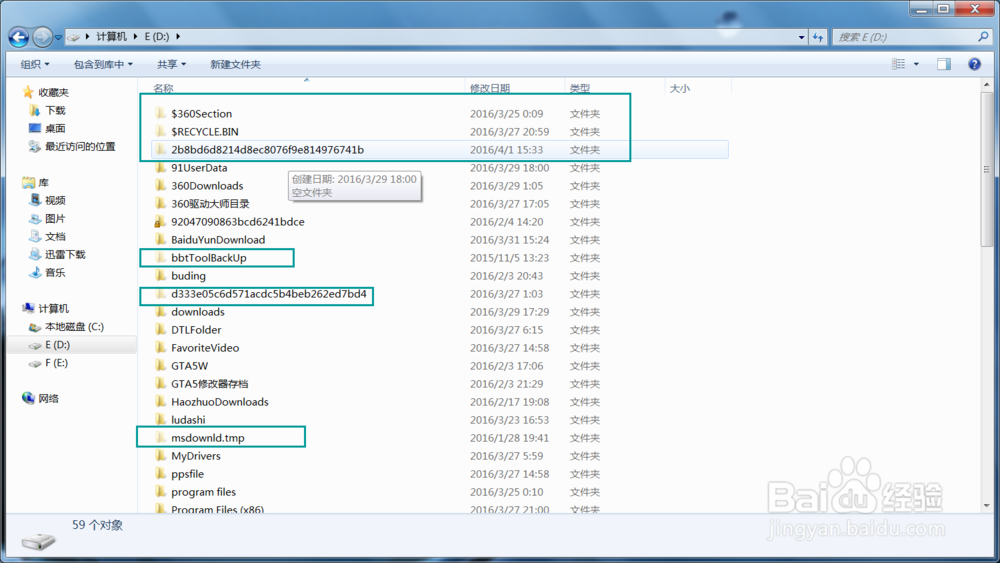The image size is (1000, 563).
Task: Select the buding folder icon
Action: [x=161, y=275]
